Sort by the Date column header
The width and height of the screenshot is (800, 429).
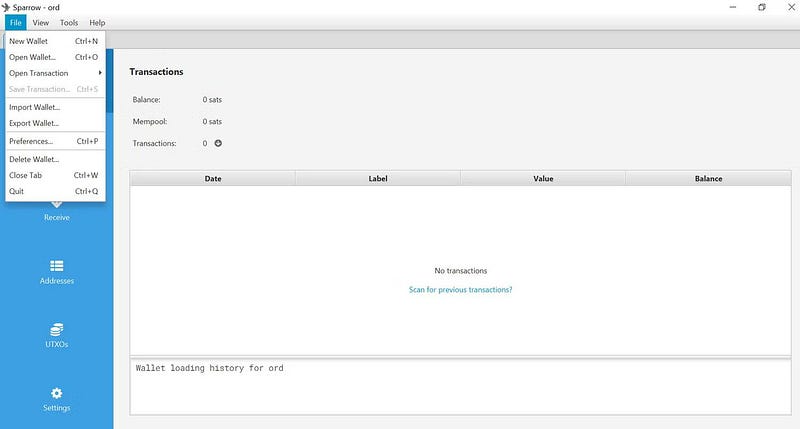pos(213,179)
